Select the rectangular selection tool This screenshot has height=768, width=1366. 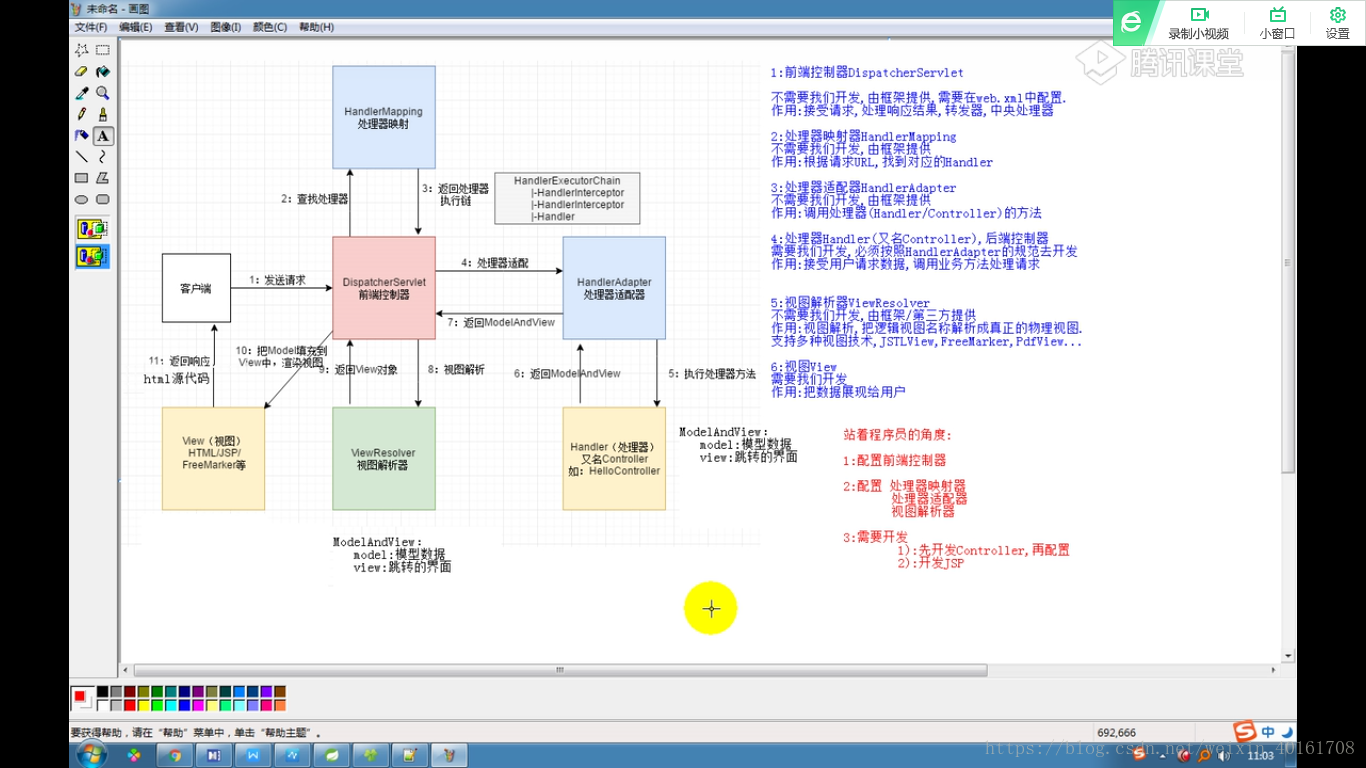tap(103, 50)
